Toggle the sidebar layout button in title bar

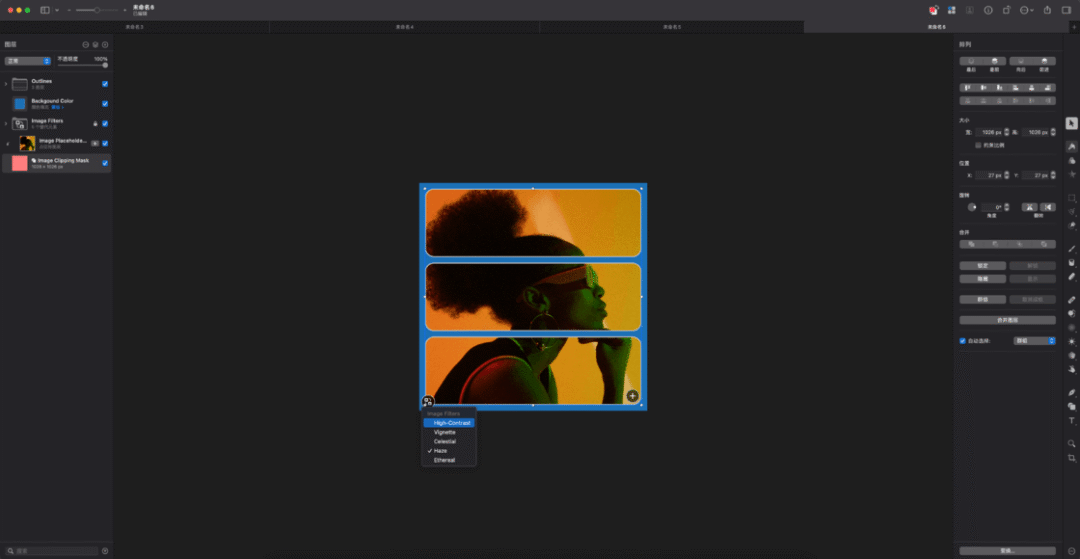point(45,10)
